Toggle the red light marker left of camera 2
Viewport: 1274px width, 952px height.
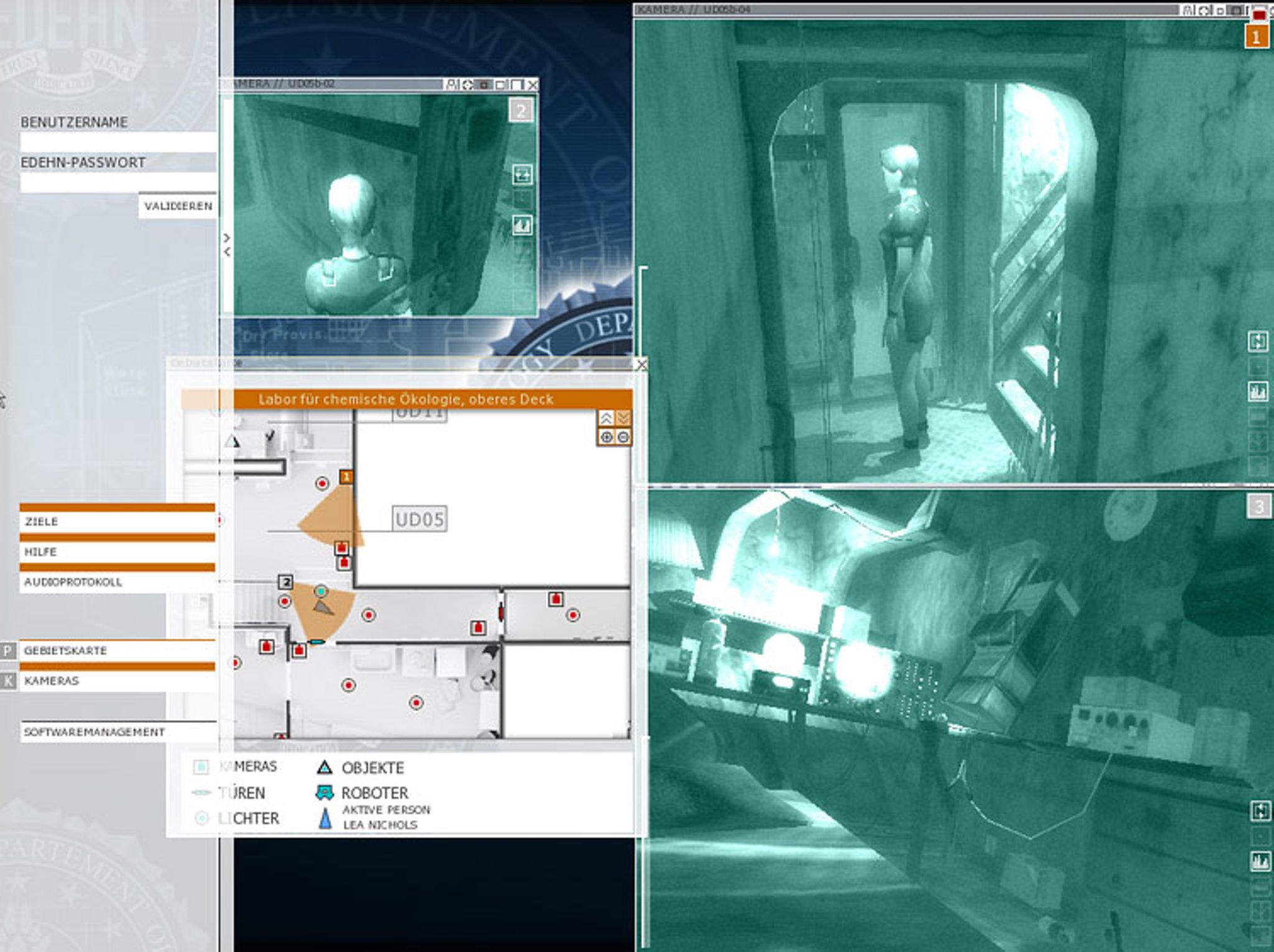coord(284,601)
